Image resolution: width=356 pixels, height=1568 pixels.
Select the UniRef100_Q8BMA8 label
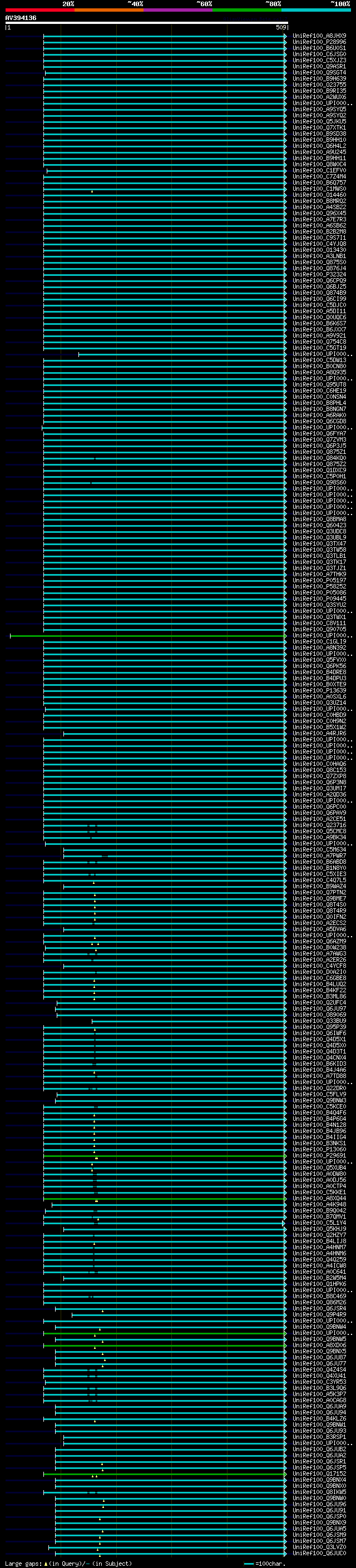tap(319, 519)
